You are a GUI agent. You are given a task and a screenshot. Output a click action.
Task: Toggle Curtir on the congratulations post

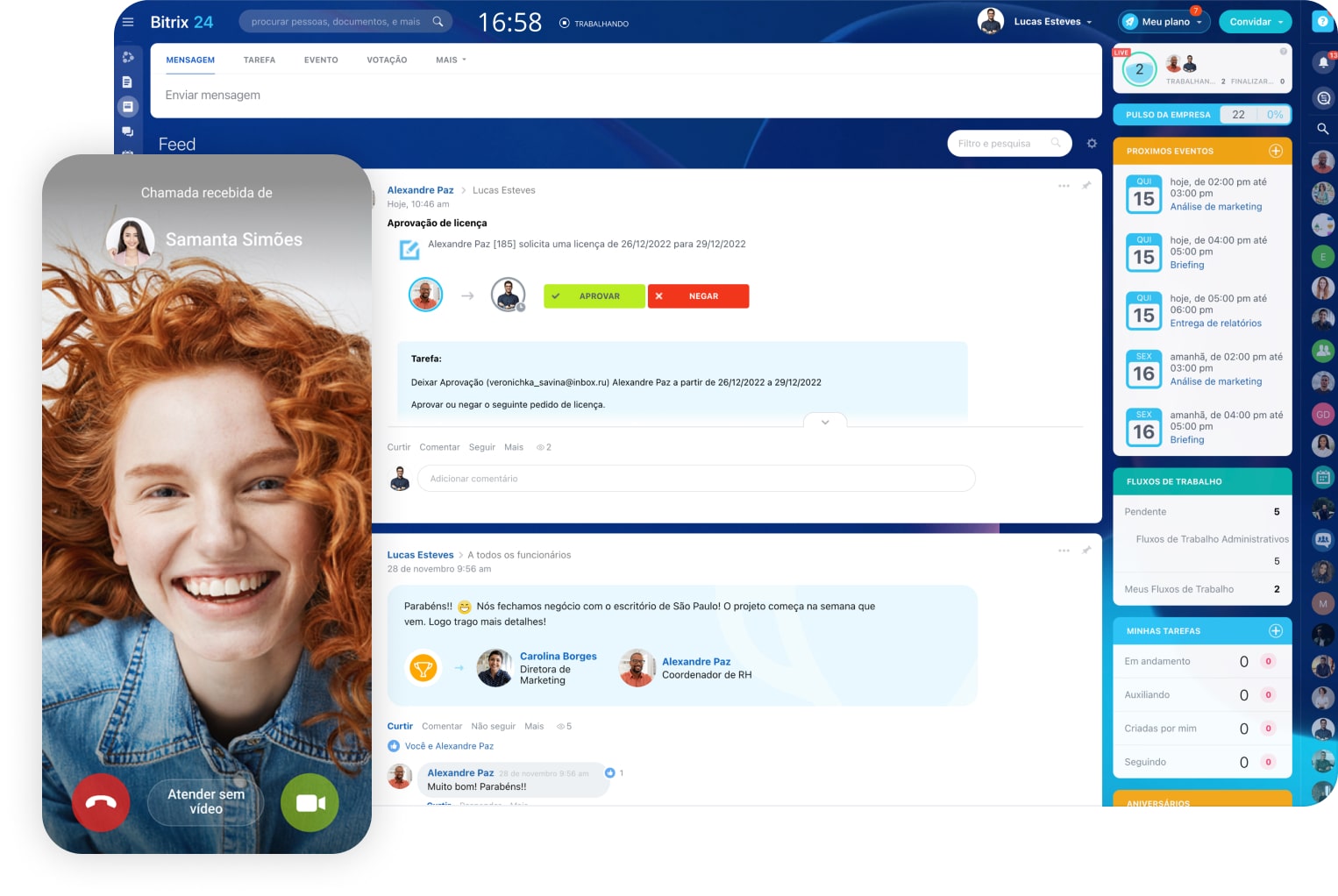pos(400,726)
